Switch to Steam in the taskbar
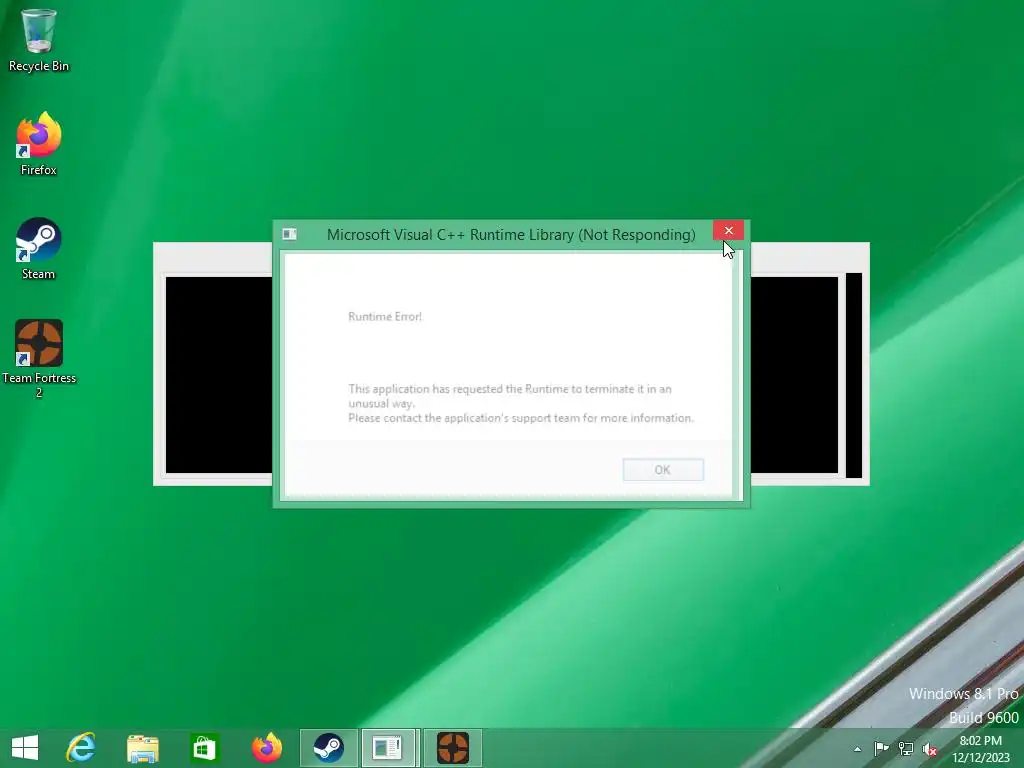Image resolution: width=1024 pixels, height=768 pixels. pyautogui.click(x=328, y=748)
